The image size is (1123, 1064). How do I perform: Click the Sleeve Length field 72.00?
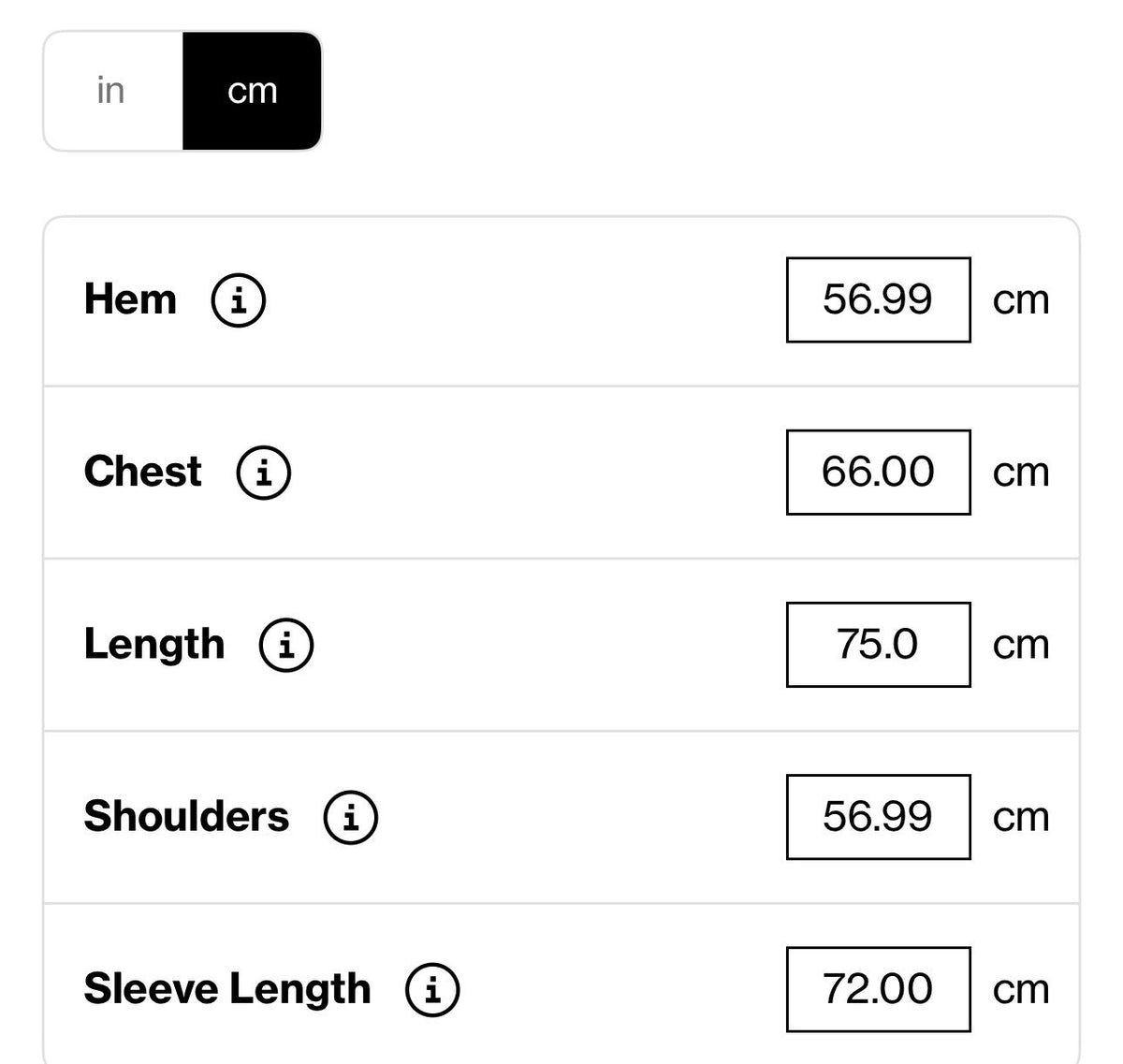click(x=878, y=989)
